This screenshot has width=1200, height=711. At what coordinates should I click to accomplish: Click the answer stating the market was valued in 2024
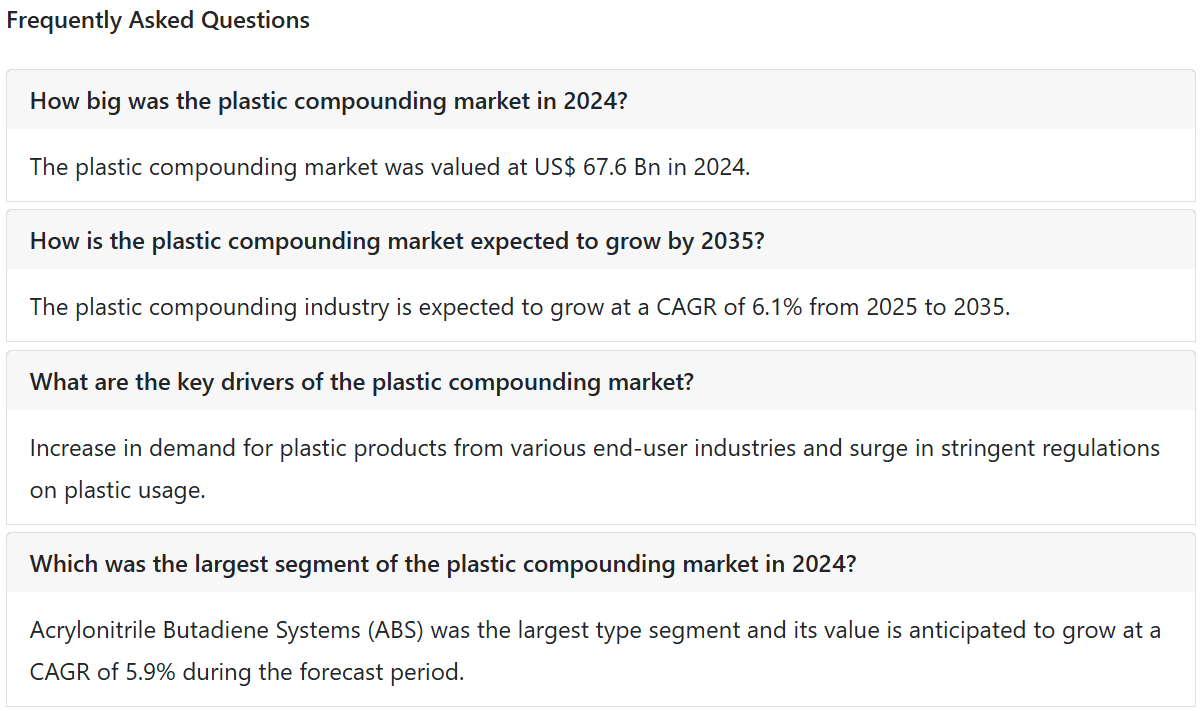coord(390,166)
